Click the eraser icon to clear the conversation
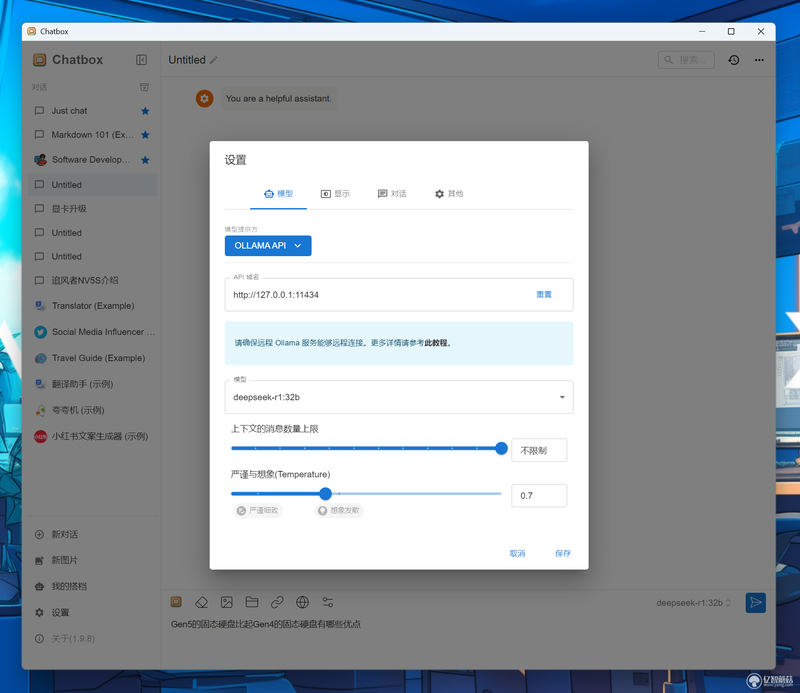Screen dimensions: 800x693 (x=201, y=603)
